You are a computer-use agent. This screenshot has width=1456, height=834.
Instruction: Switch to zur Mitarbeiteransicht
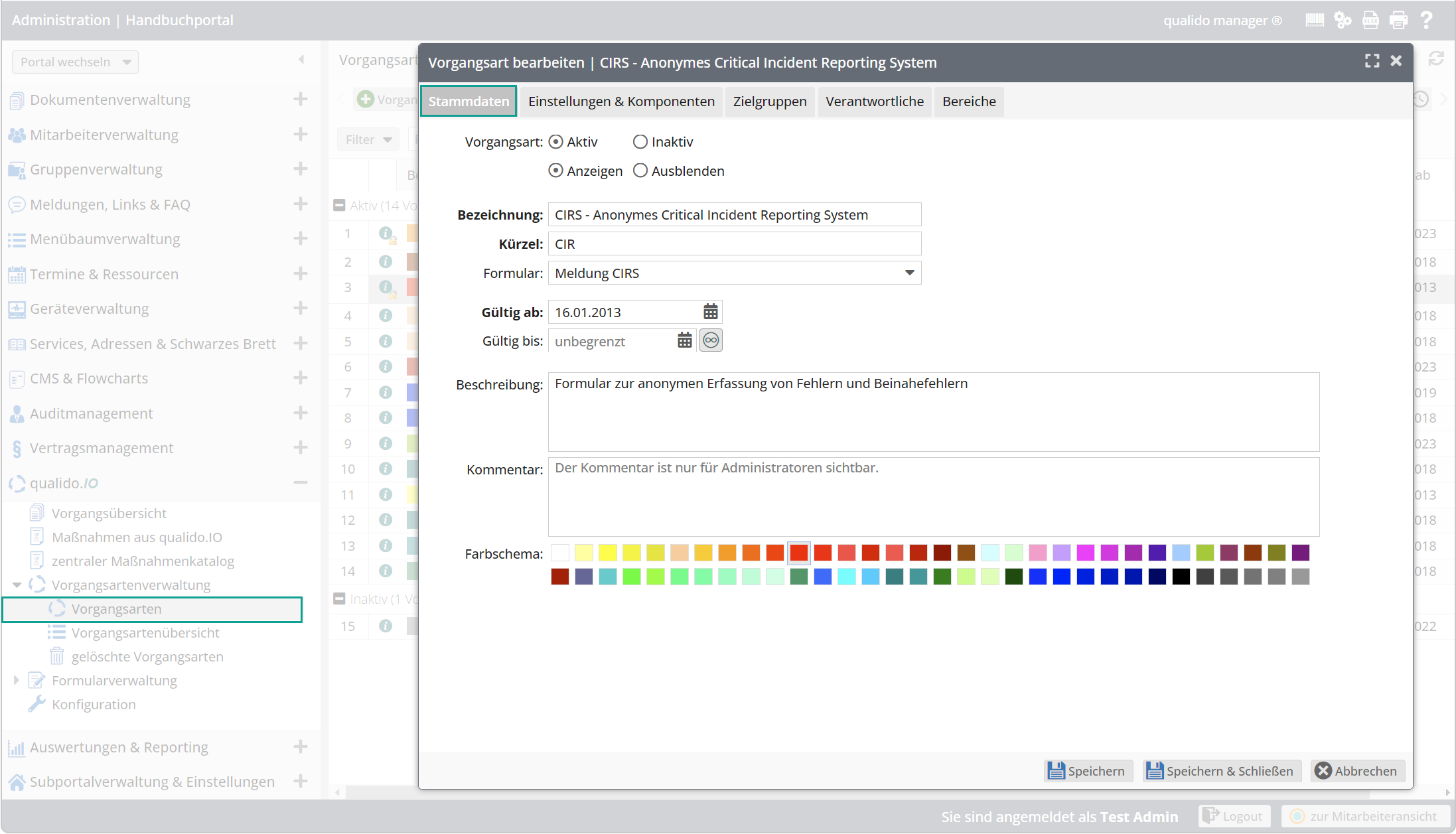click(1365, 816)
